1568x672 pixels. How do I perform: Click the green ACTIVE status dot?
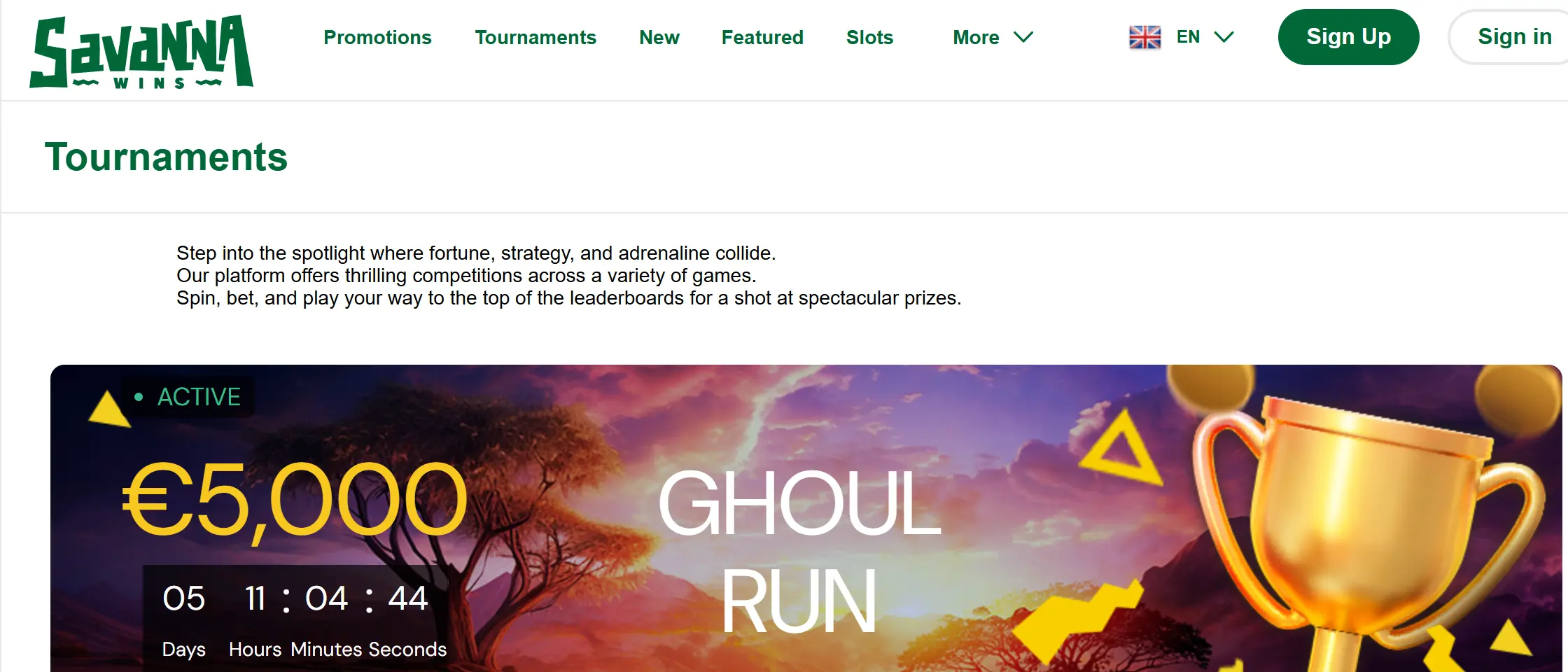coord(139,397)
